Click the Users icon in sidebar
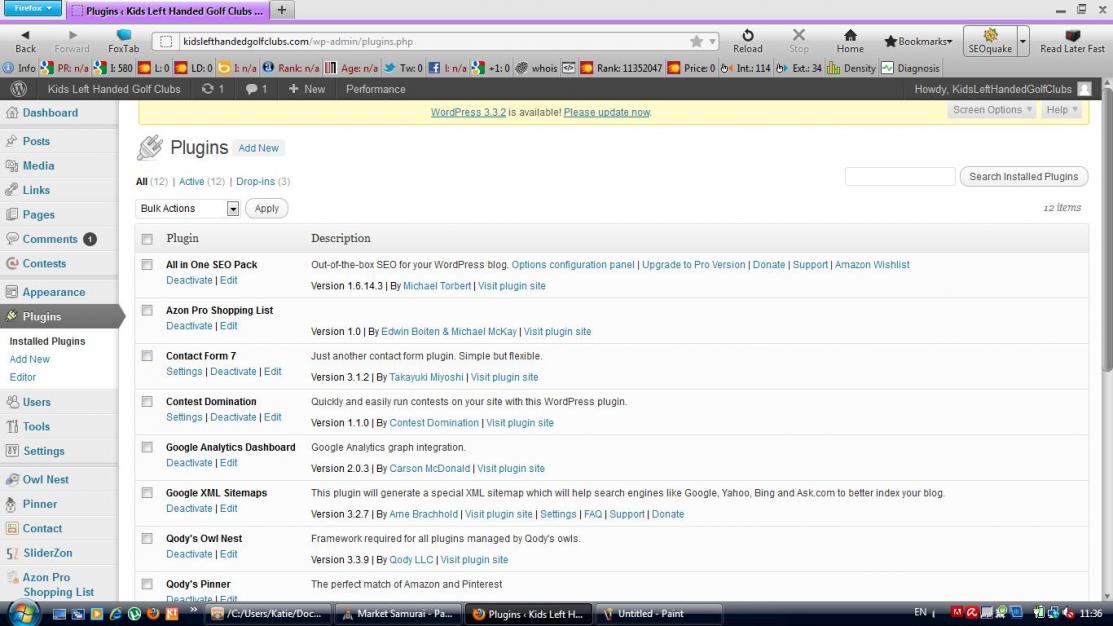Screen dimensions: 1113x626 coord(12,402)
